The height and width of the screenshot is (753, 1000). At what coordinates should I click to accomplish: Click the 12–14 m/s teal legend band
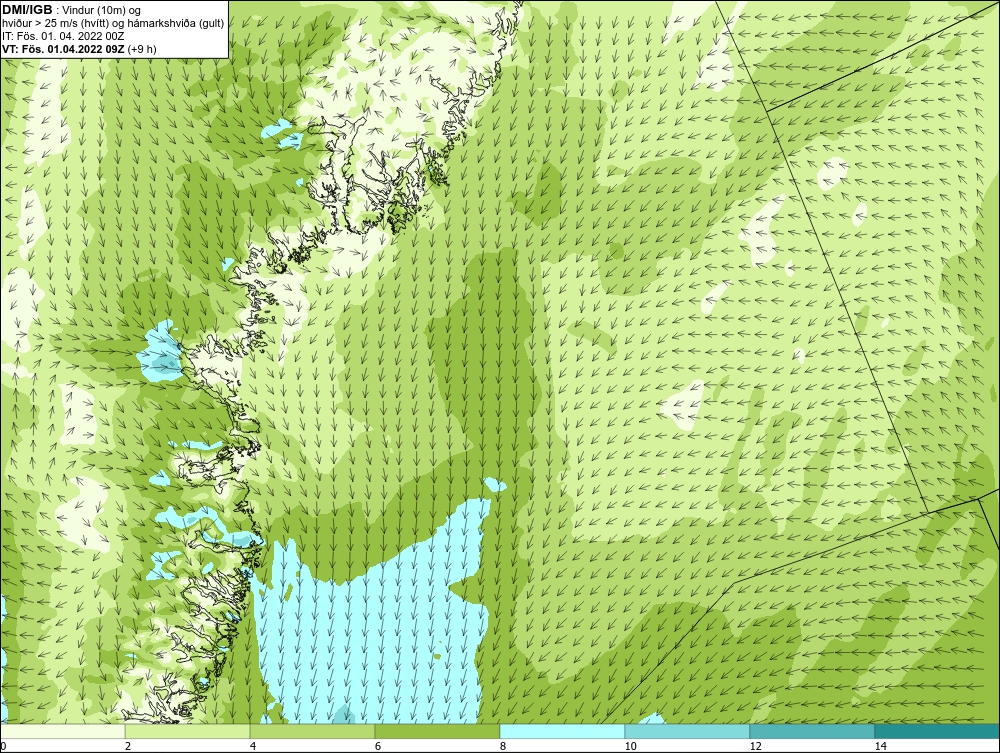[x=812, y=731]
